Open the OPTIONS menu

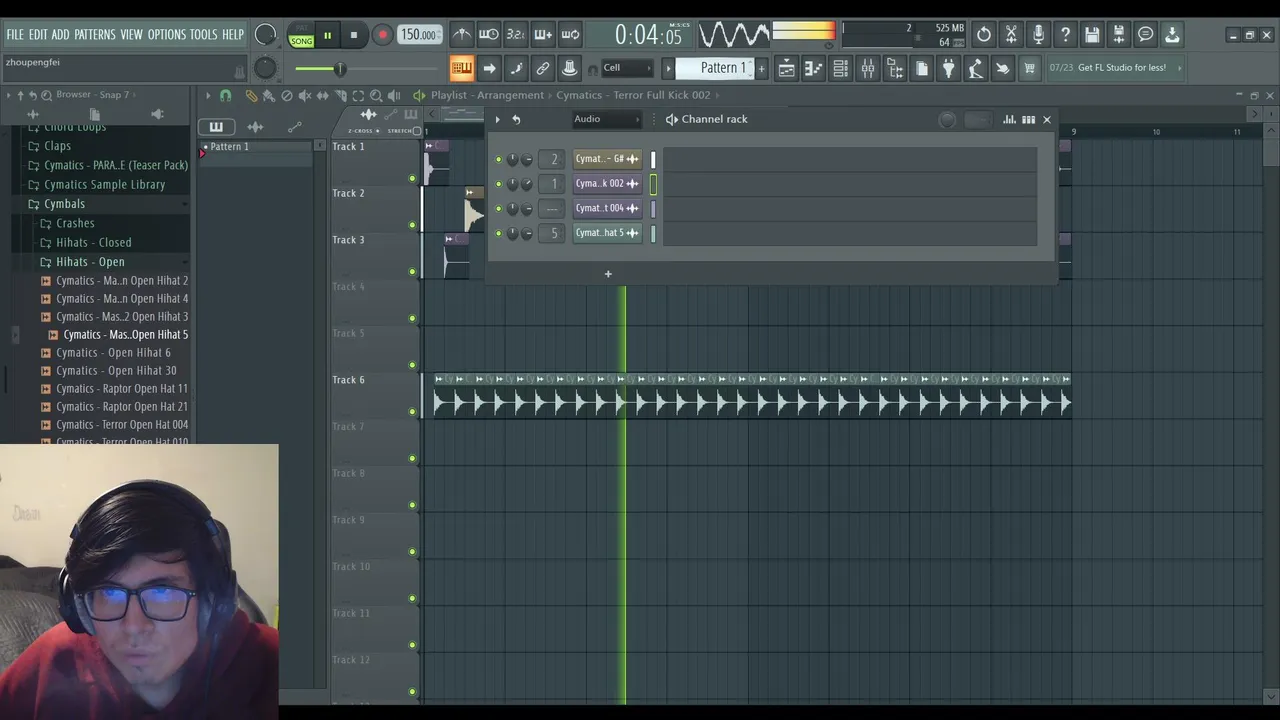167,35
